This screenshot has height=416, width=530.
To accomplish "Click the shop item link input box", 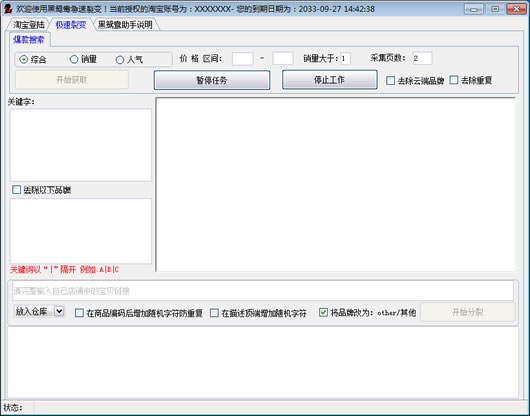I will tap(263, 291).
